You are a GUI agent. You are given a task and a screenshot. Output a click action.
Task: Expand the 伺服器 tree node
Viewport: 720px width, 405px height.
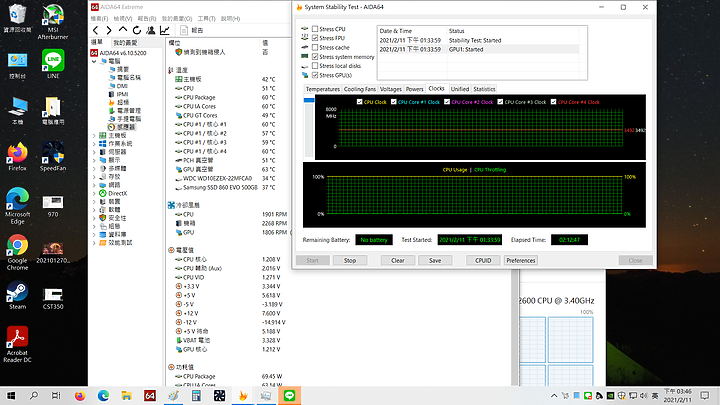[94, 152]
